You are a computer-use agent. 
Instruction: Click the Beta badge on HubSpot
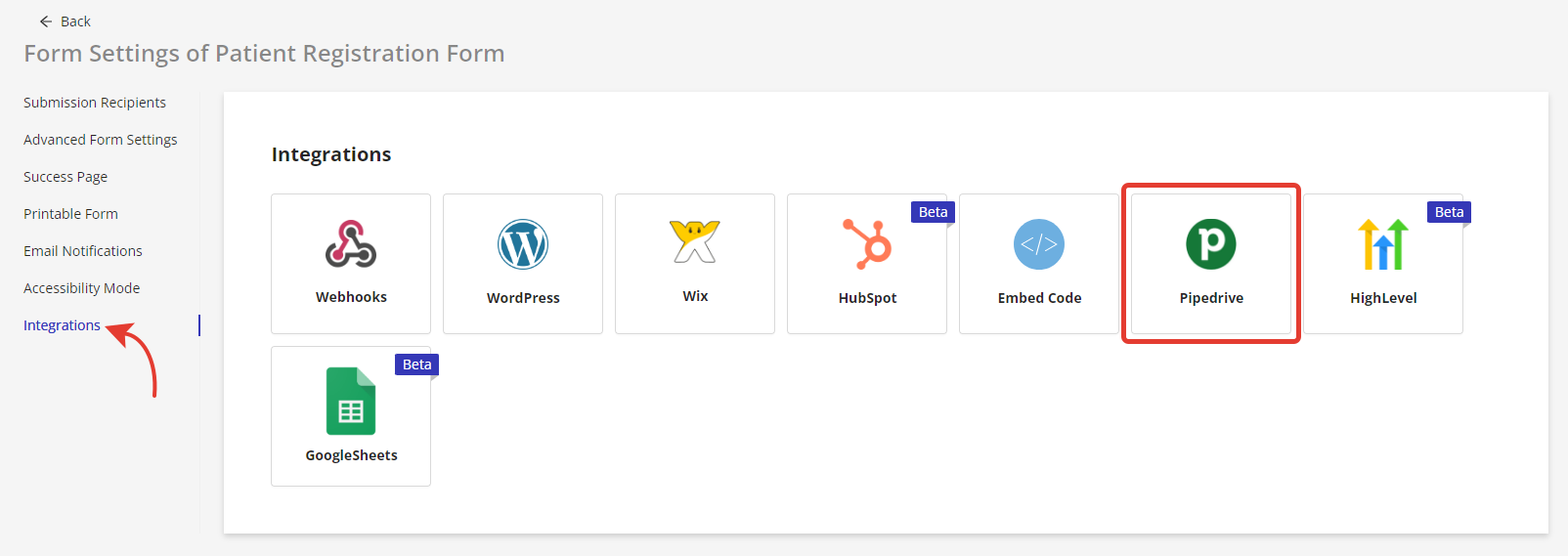(x=933, y=212)
